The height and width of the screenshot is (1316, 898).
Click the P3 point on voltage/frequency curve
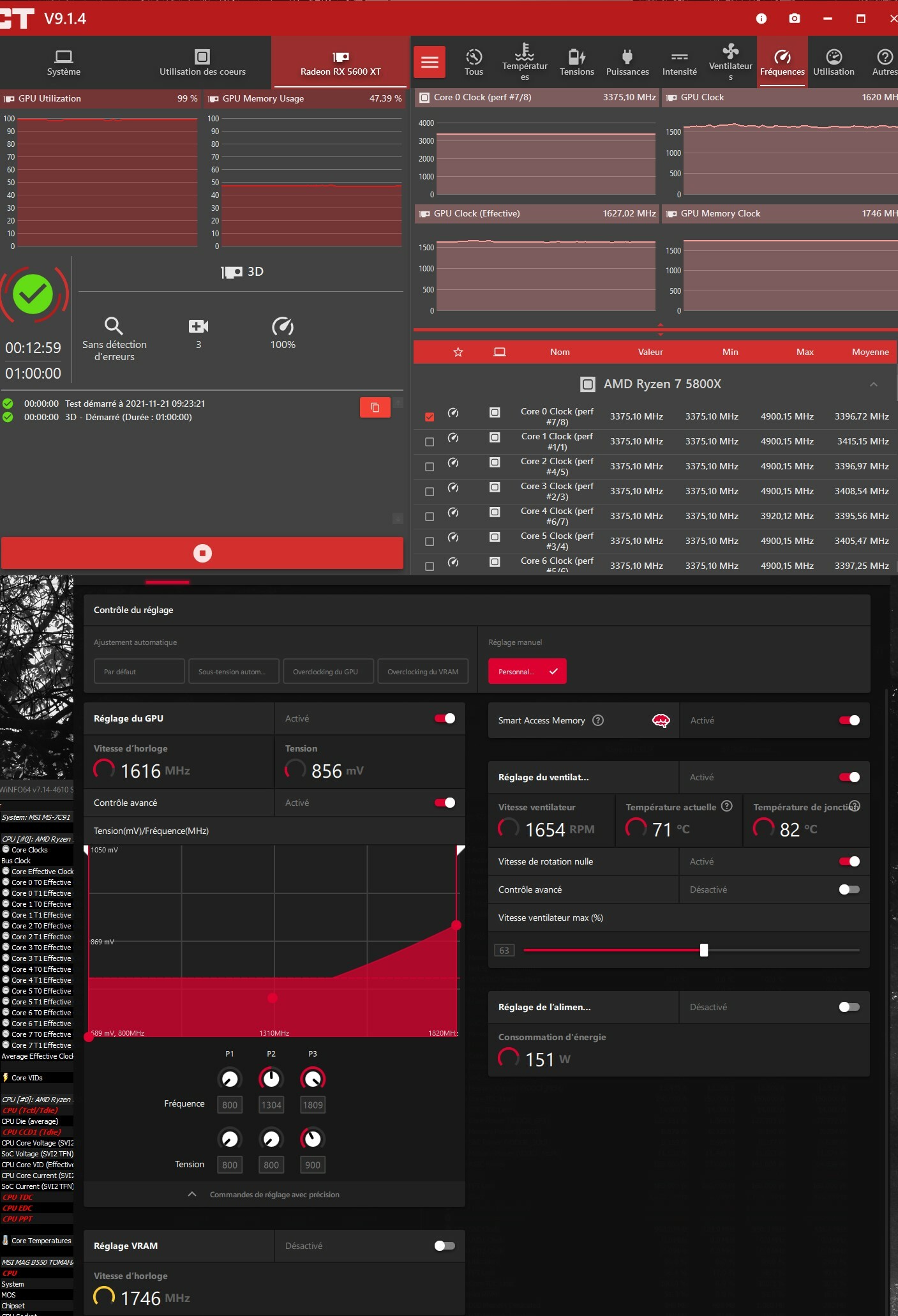(x=456, y=925)
